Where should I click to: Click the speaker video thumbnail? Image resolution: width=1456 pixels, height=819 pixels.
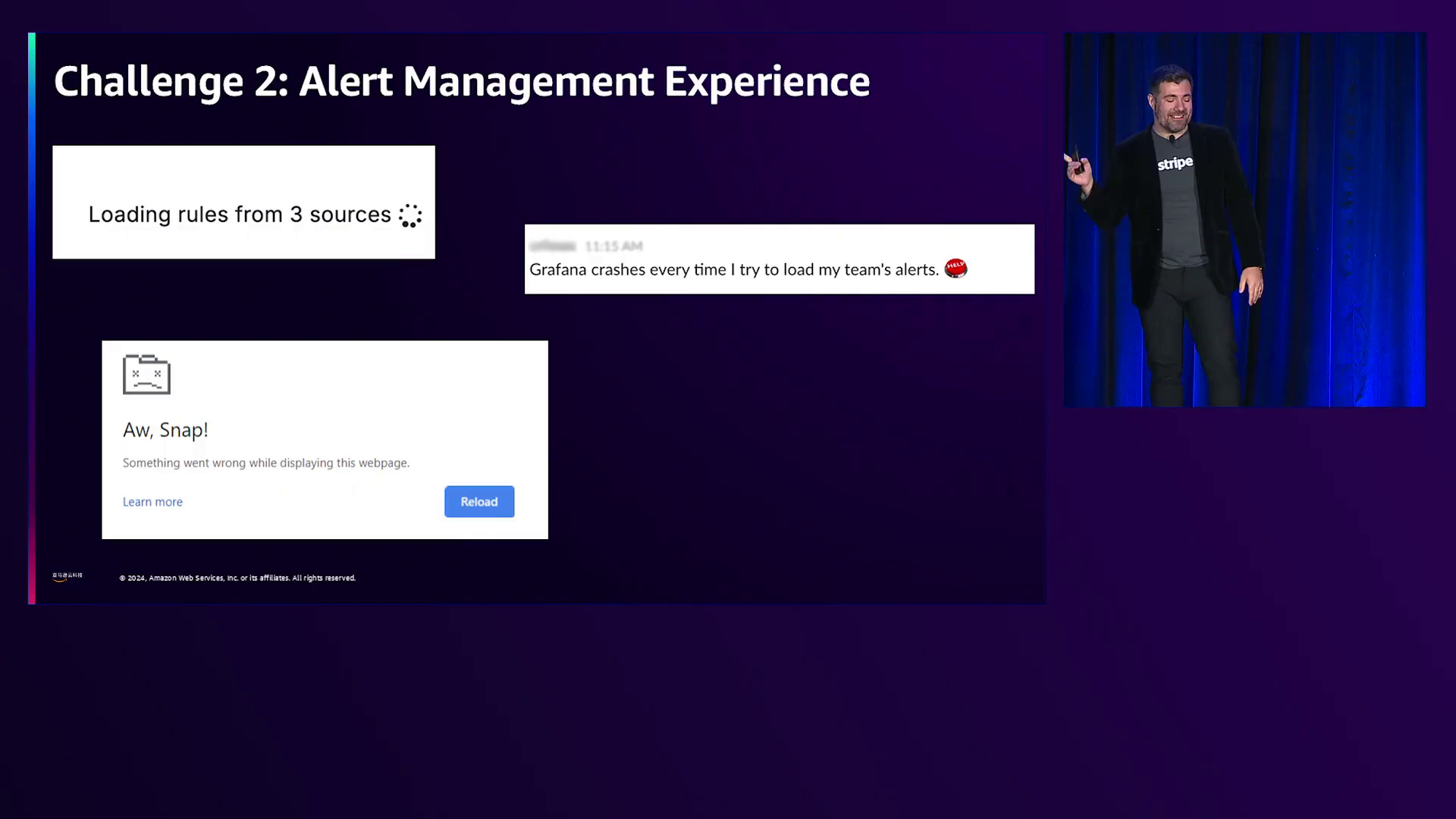click(x=1244, y=219)
